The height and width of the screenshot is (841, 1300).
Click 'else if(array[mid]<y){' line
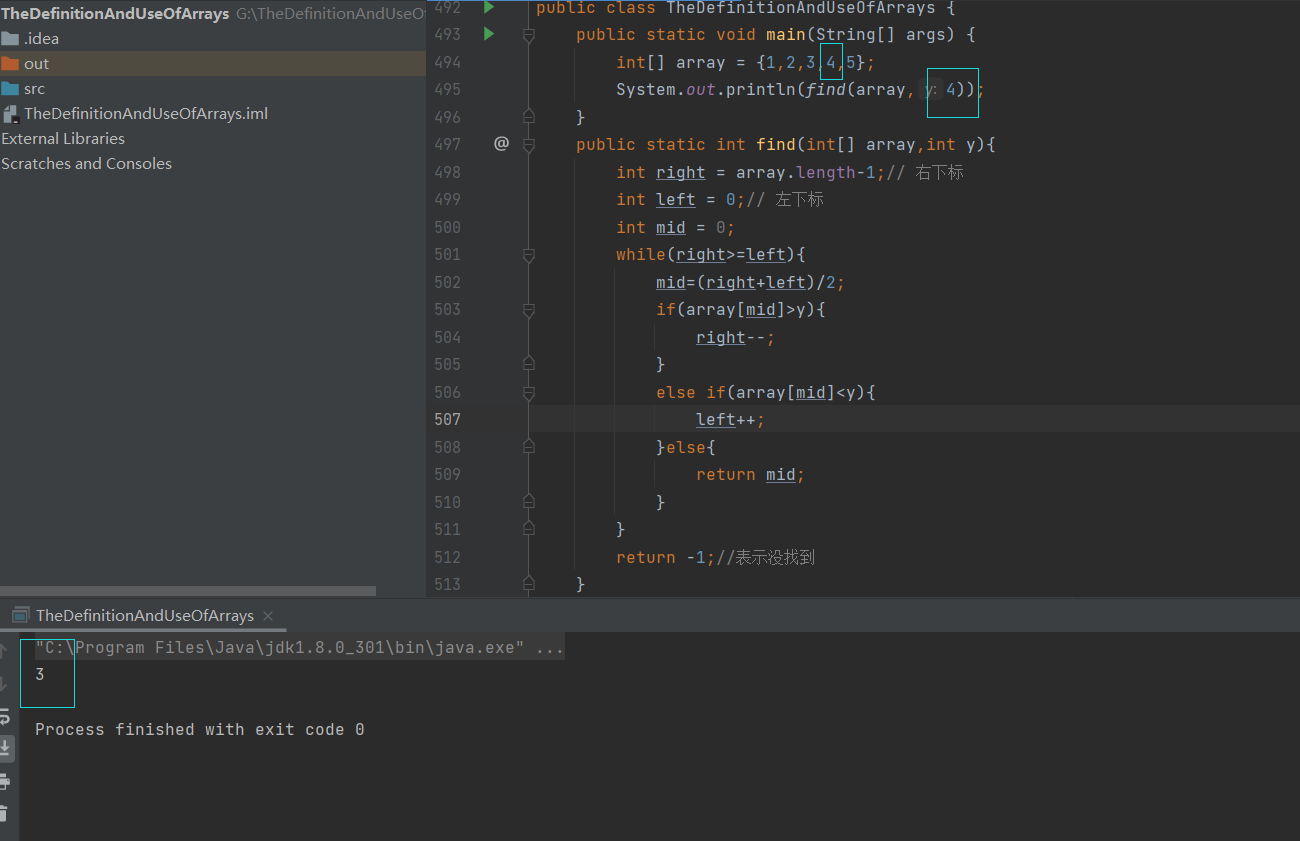(765, 392)
